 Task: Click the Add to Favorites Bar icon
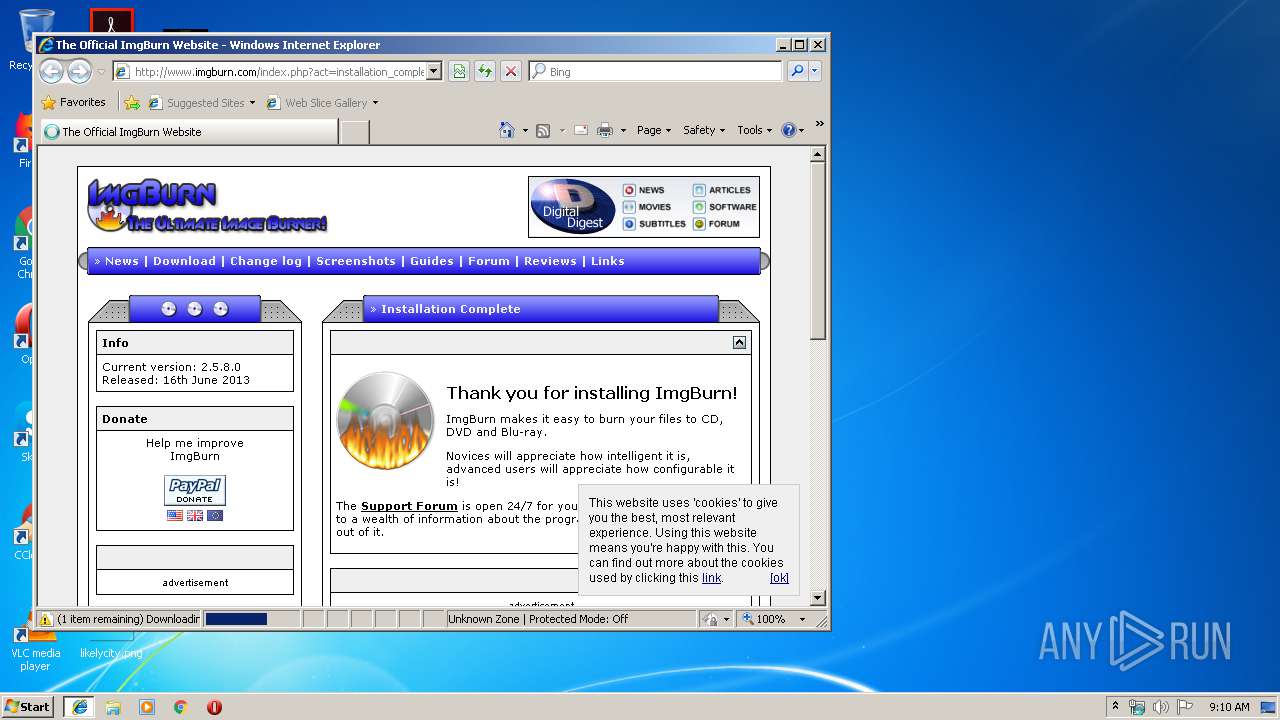point(132,102)
